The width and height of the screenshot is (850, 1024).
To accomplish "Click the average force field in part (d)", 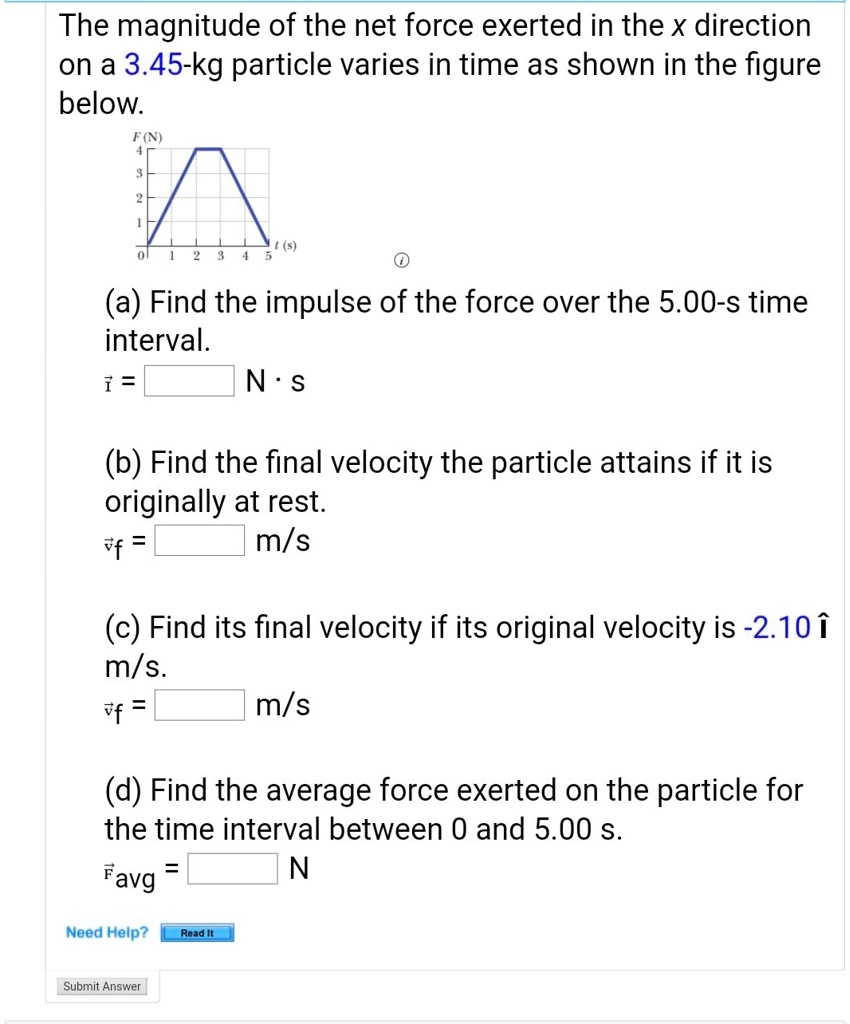I will [x=232, y=866].
